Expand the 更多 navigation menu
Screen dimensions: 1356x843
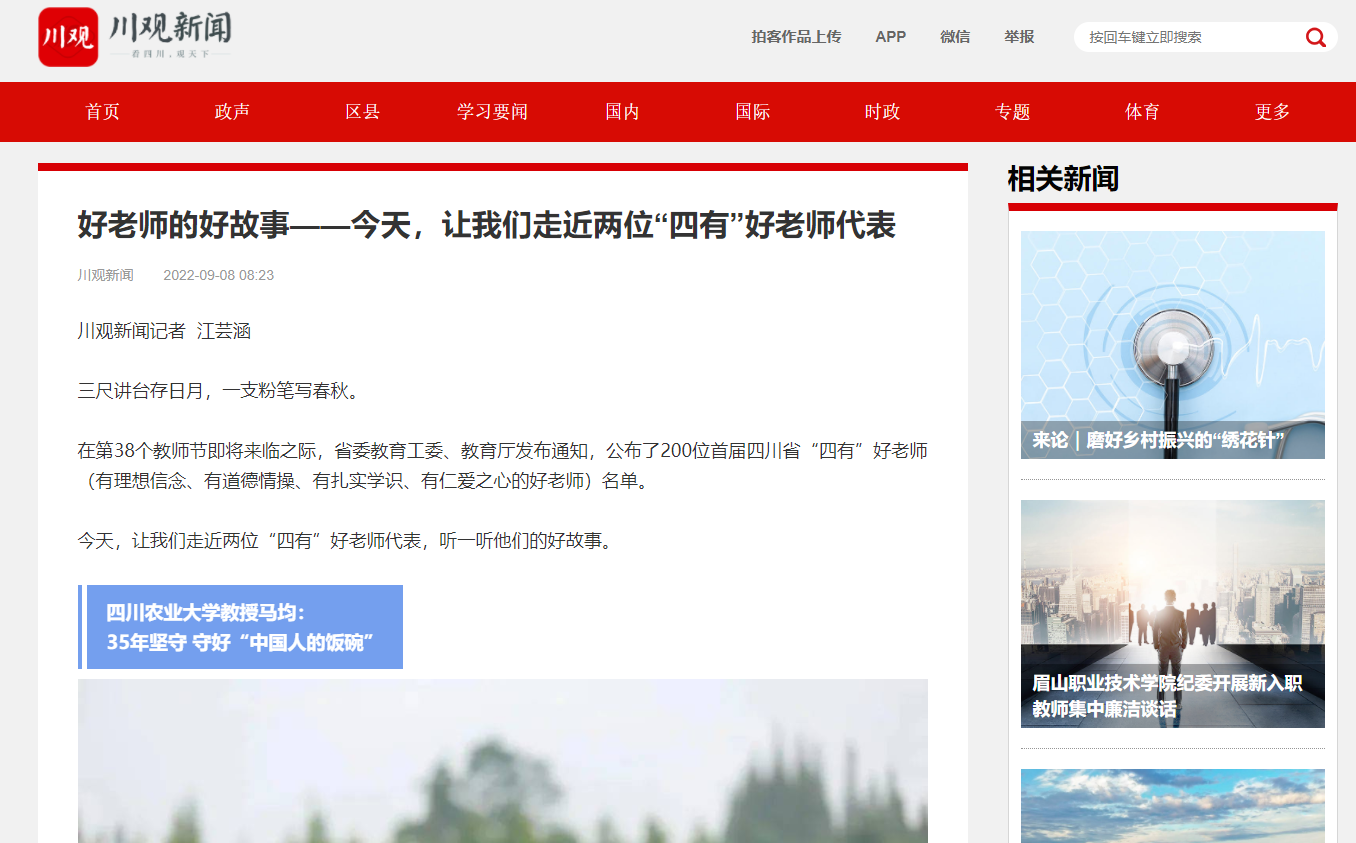(1272, 112)
